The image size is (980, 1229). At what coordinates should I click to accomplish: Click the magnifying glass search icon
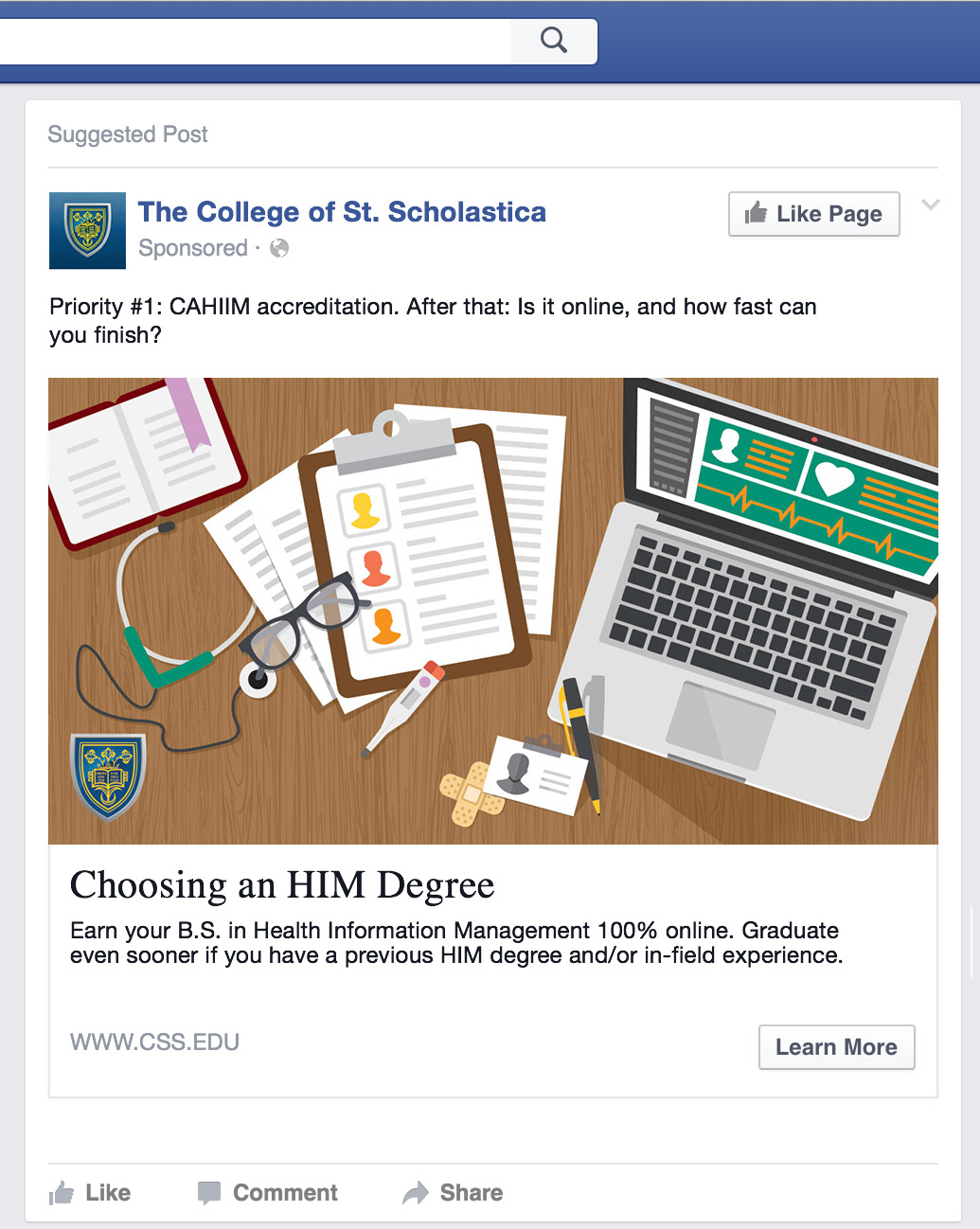(x=554, y=41)
